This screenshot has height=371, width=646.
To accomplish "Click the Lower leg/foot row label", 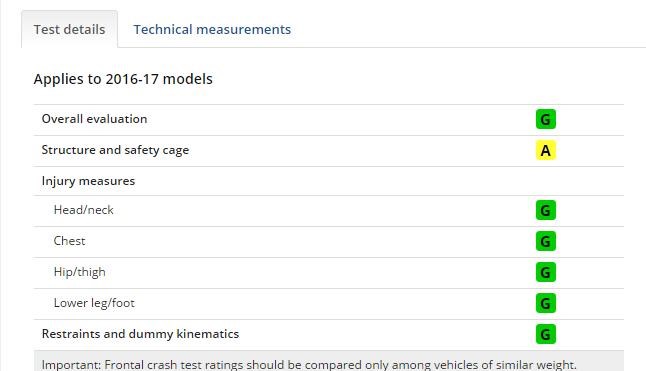I will pos(94,303).
